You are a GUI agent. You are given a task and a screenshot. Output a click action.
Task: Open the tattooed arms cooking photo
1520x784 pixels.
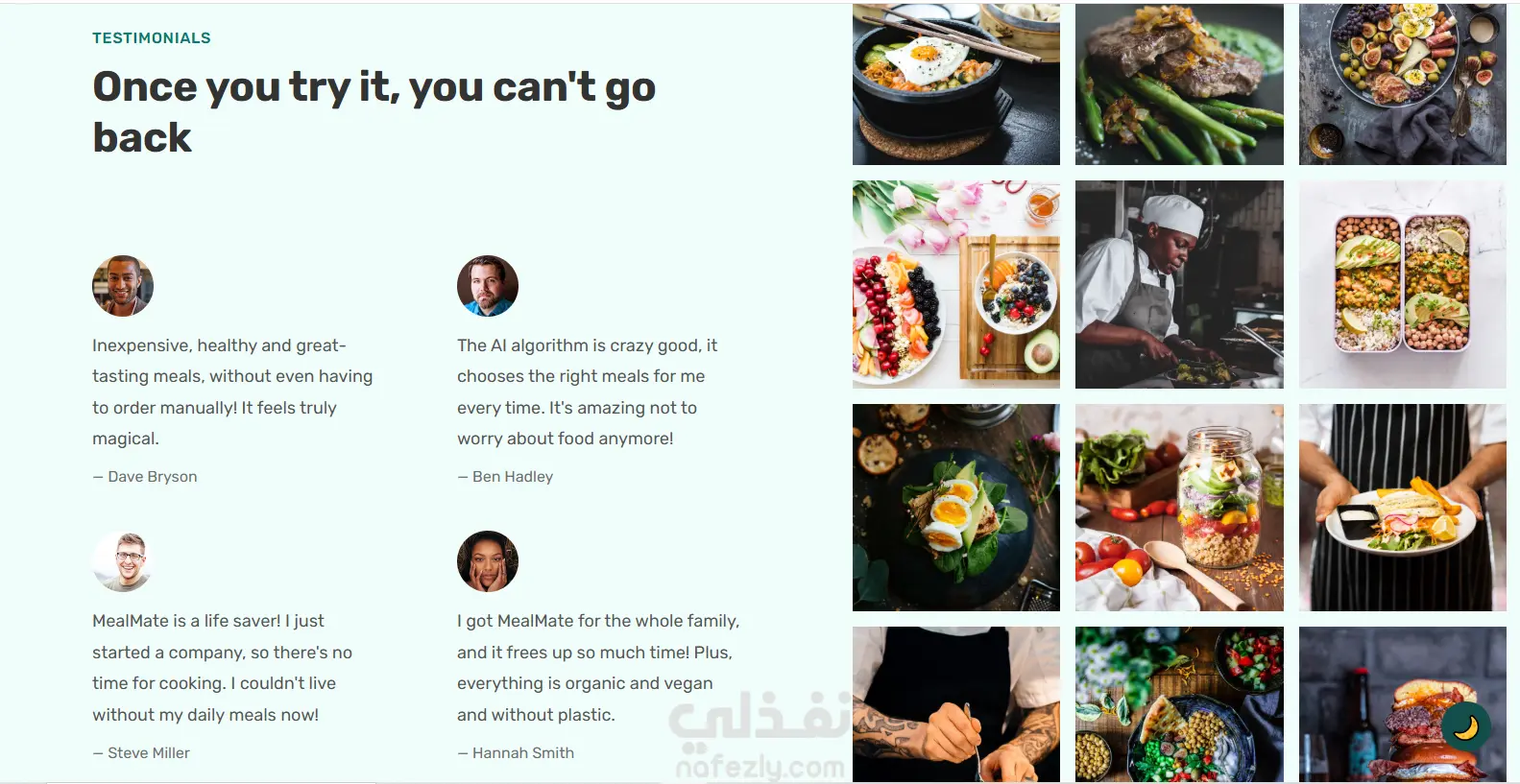[x=956, y=704]
